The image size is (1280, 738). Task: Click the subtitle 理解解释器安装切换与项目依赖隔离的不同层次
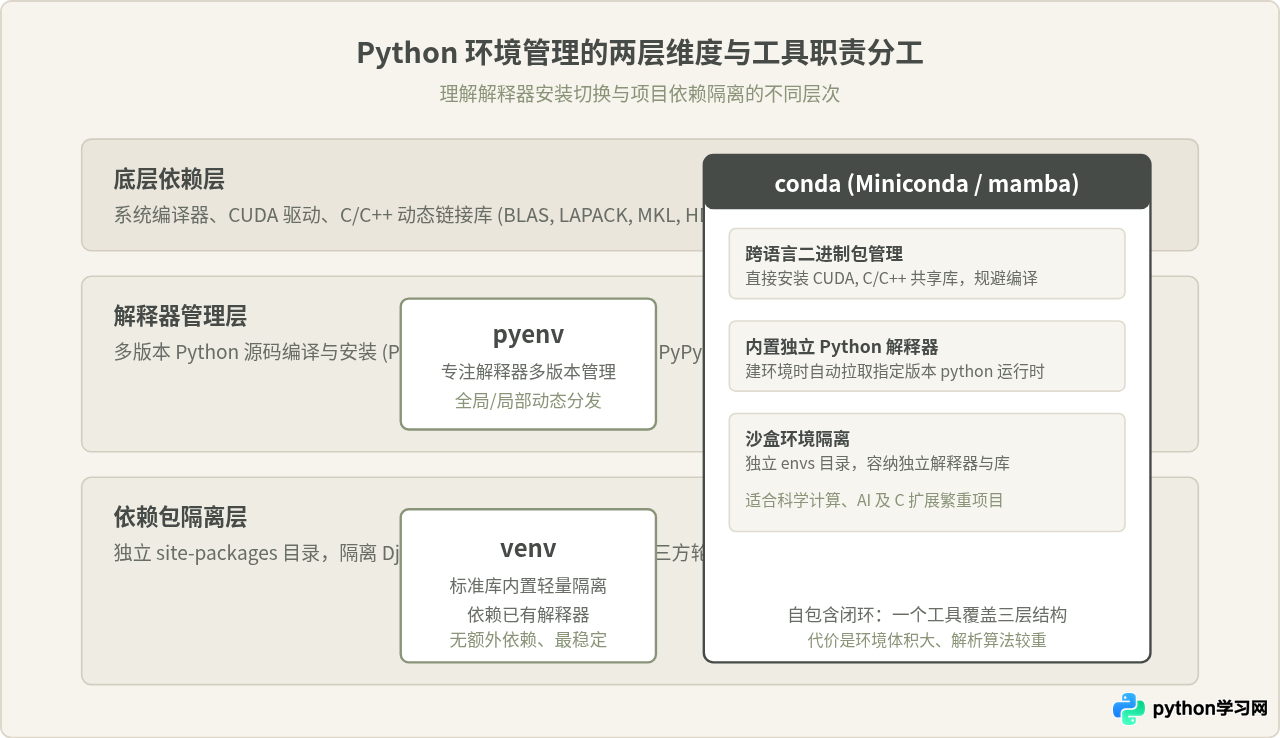640,94
